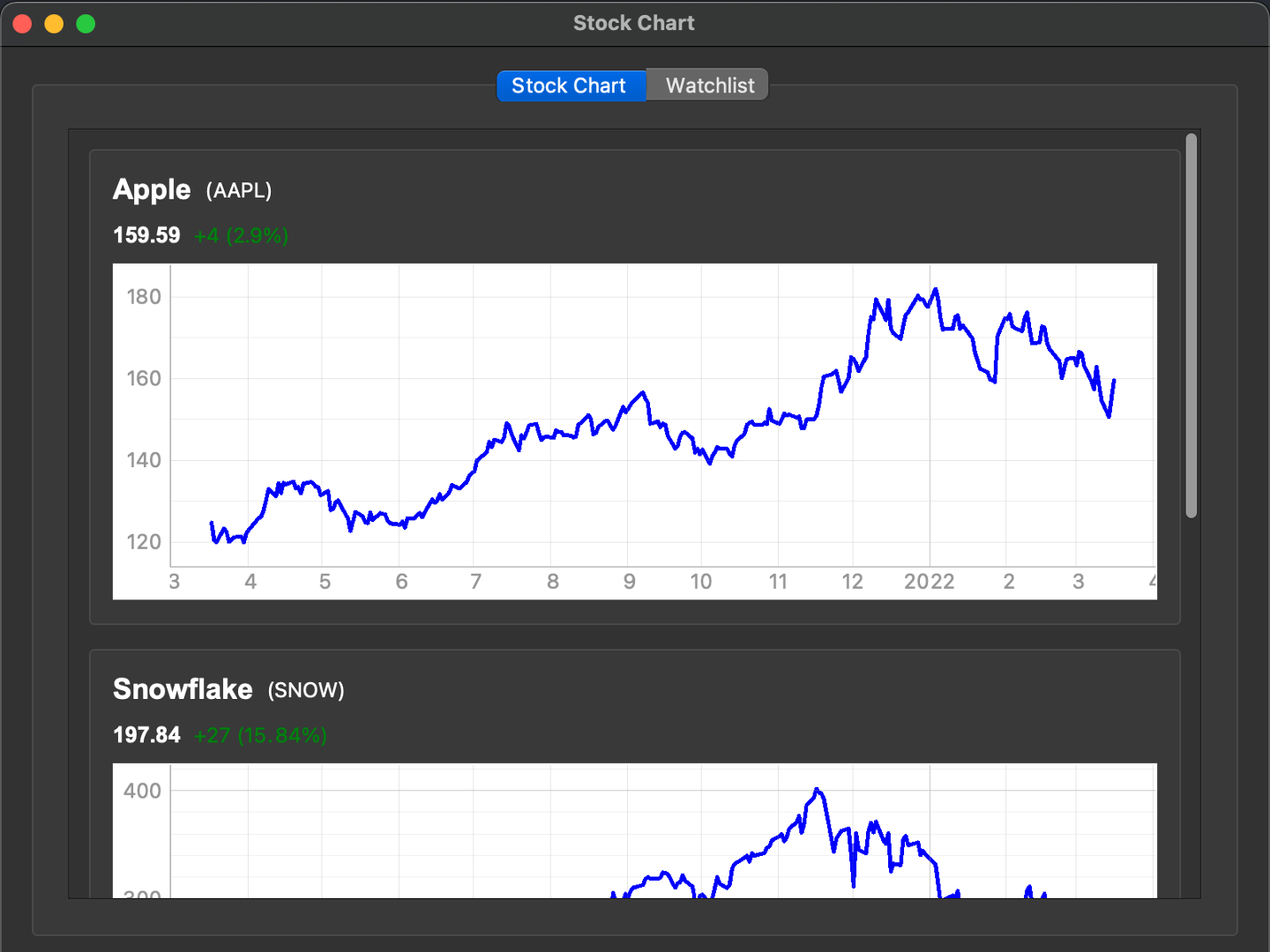Image resolution: width=1270 pixels, height=952 pixels.
Task: Select the Stock Chart tab
Action: 571,86
